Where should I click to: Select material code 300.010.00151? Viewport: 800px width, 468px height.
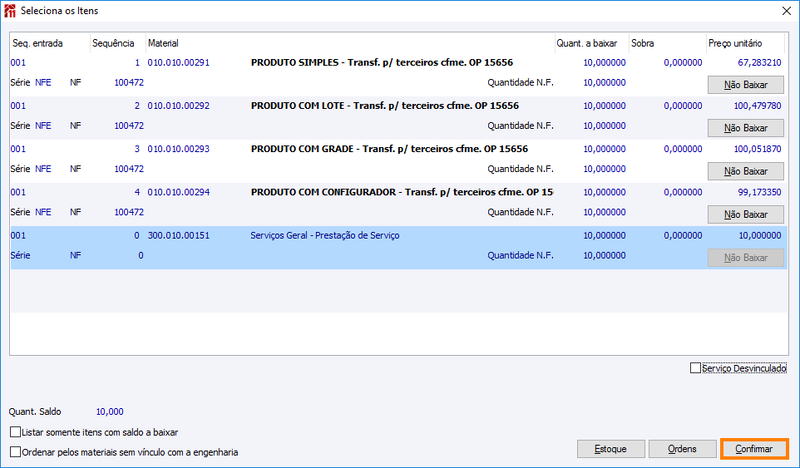pos(179,236)
